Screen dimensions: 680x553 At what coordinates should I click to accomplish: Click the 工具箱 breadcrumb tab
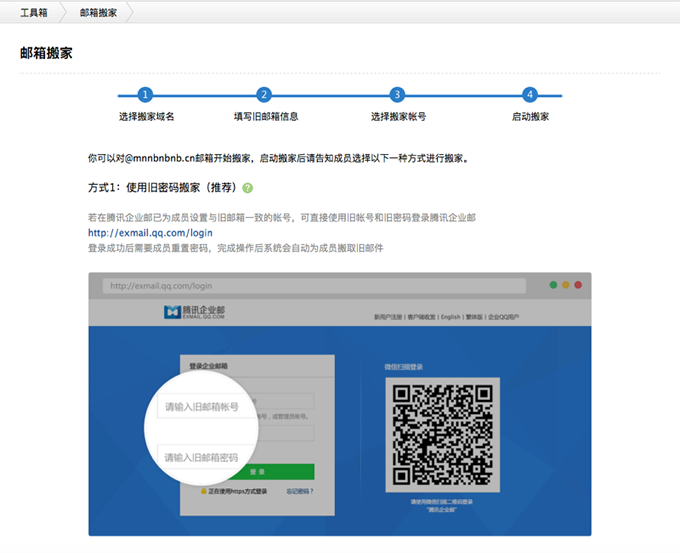(x=34, y=12)
